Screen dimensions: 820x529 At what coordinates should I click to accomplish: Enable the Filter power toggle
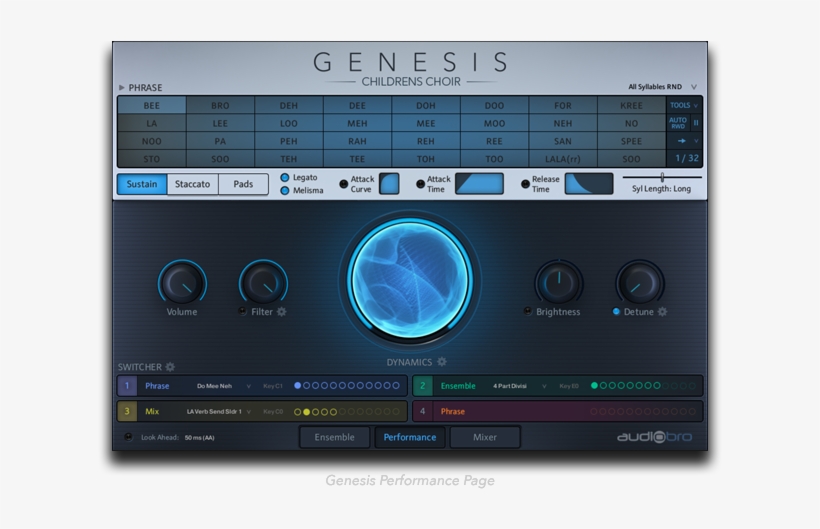(x=242, y=311)
